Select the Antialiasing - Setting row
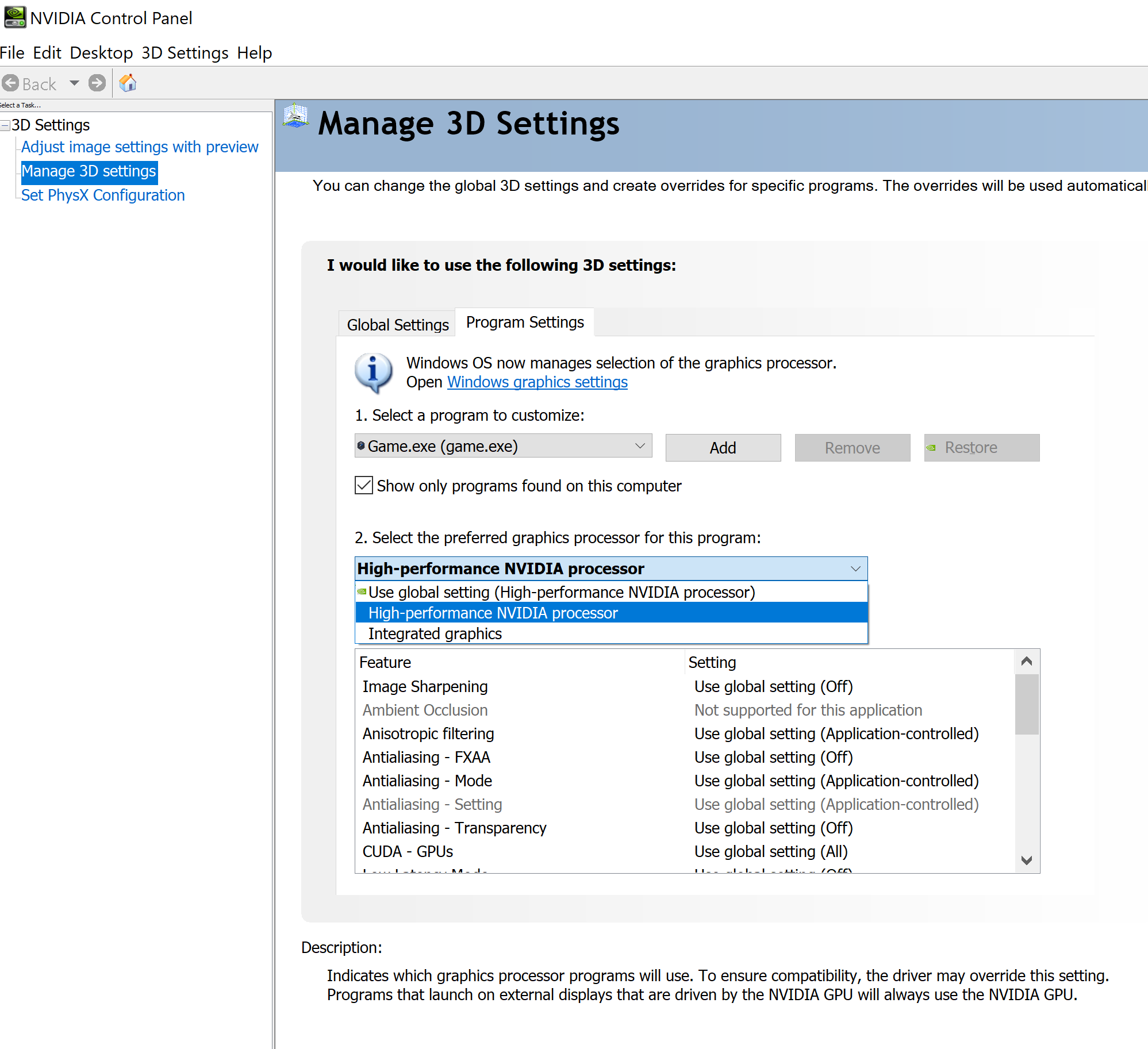This screenshot has width=1148, height=1049. tap(685, 805)
